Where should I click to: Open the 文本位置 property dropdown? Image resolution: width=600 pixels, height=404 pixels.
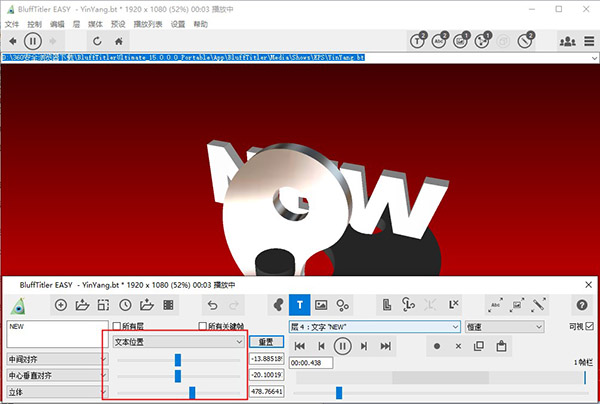tap(178, 341)
